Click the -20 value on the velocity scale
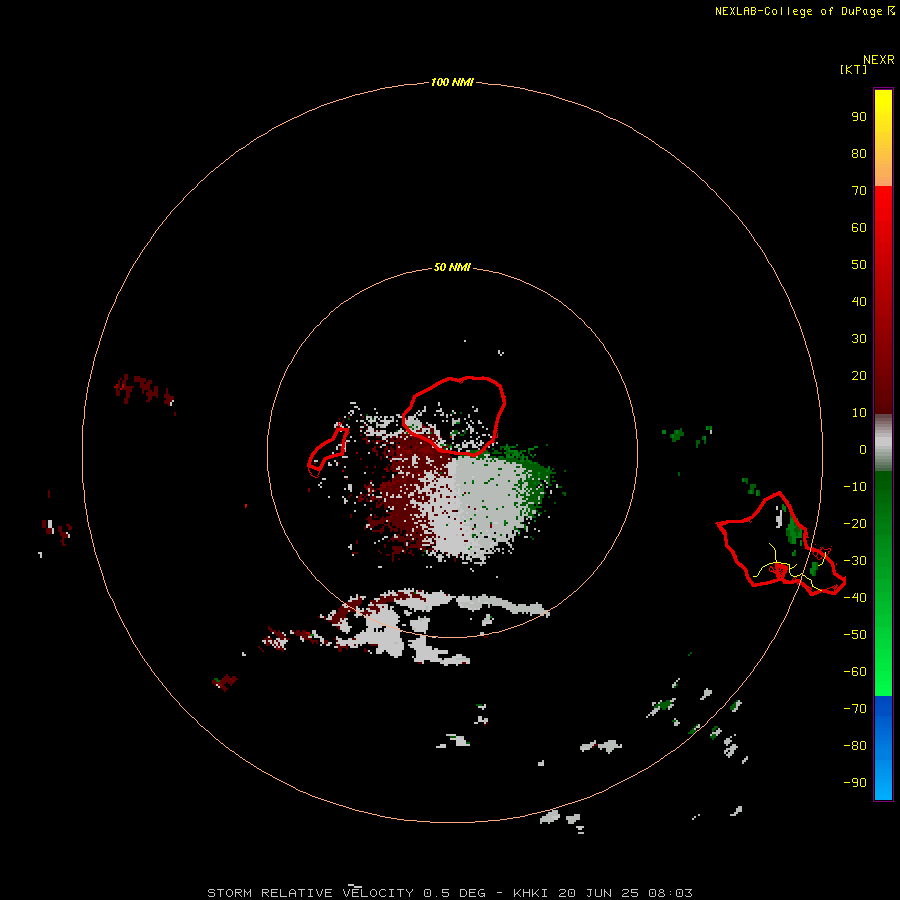 tap(855, 523)
